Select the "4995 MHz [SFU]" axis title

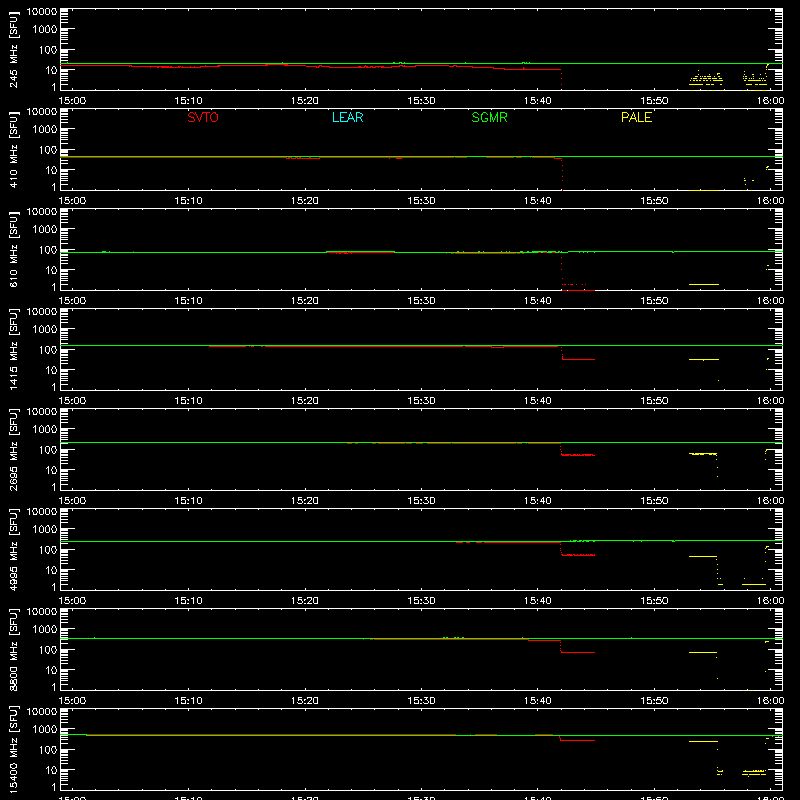click(x=14, y=549)
